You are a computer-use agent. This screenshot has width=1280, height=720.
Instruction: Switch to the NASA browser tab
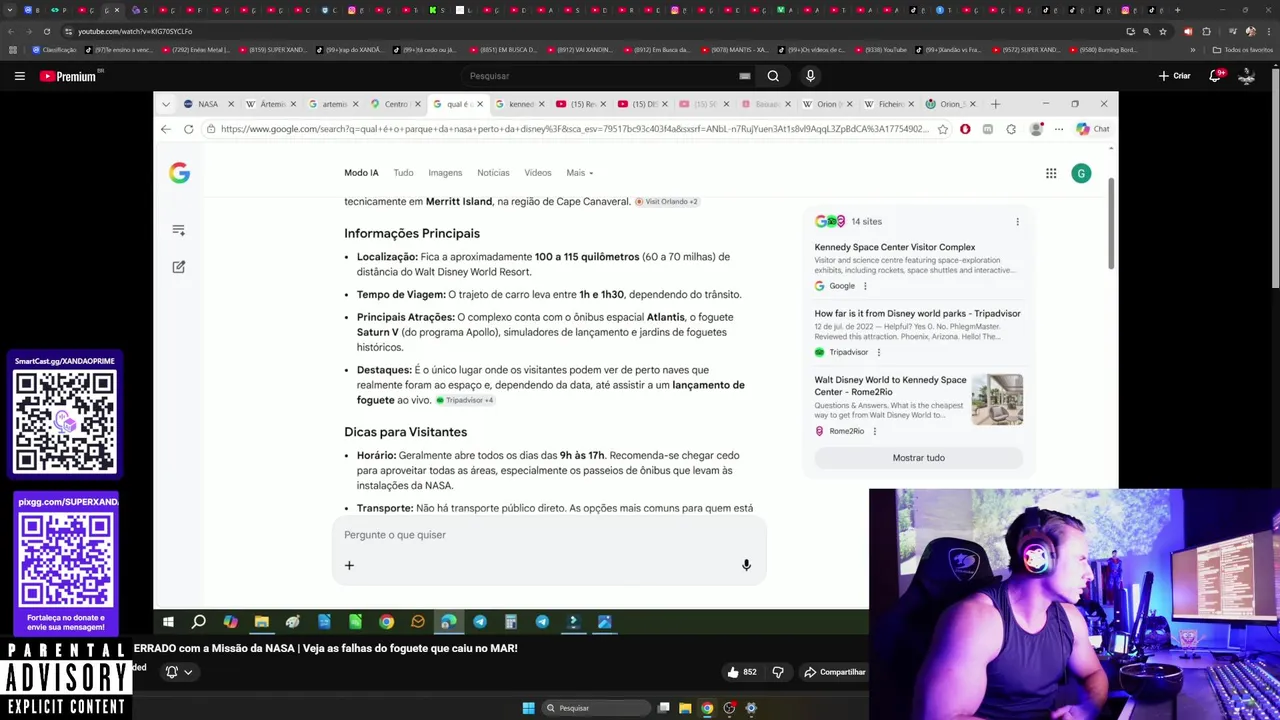pos(208,104)
